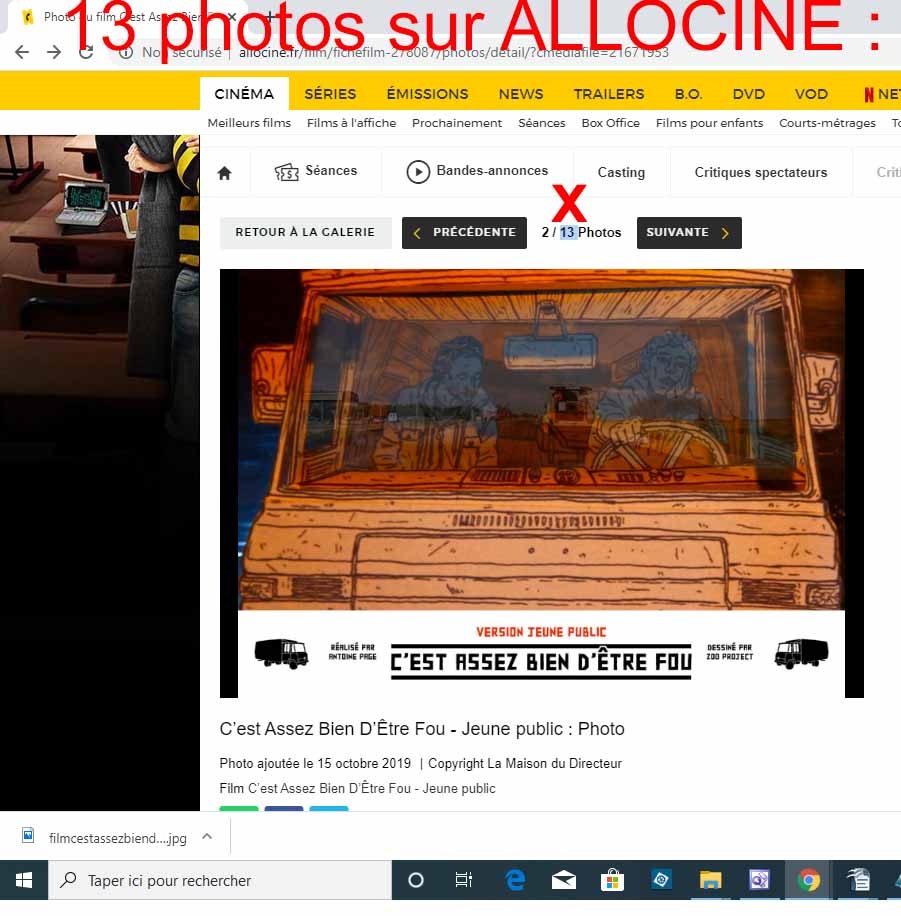Image resolution: width=901 pixels, height=916 pixels.
Task: Click the Netflix navigation item
Action: (x=882, y=94)
